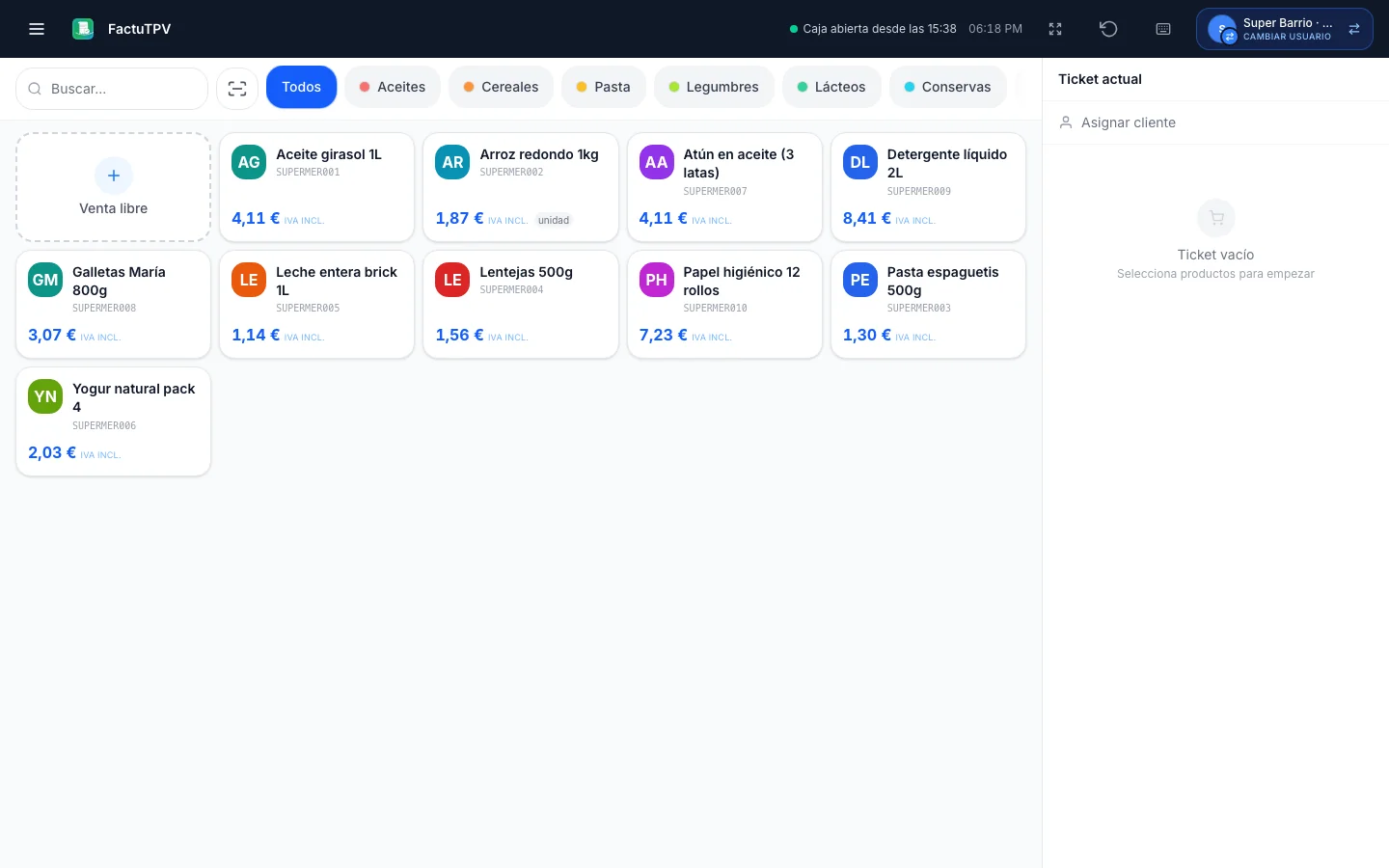Click the Pasta category orange color dot
The width and height of the screenshot is (1389, 868).
(582, 87)
